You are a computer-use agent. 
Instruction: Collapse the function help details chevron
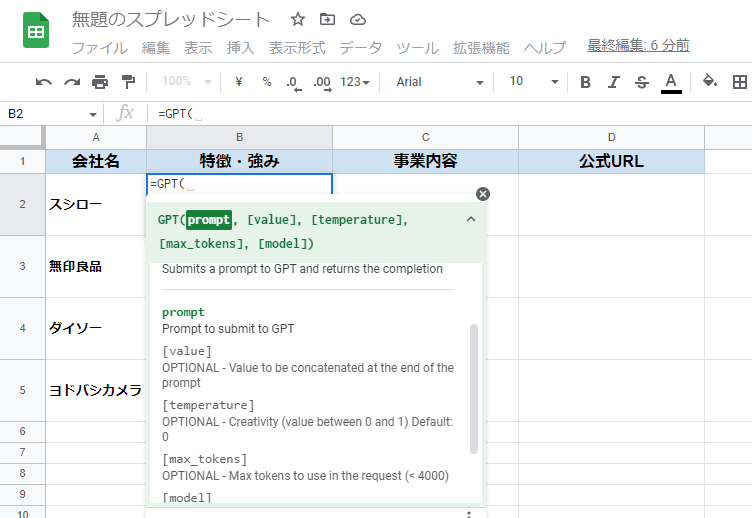(x=471, y=219)
